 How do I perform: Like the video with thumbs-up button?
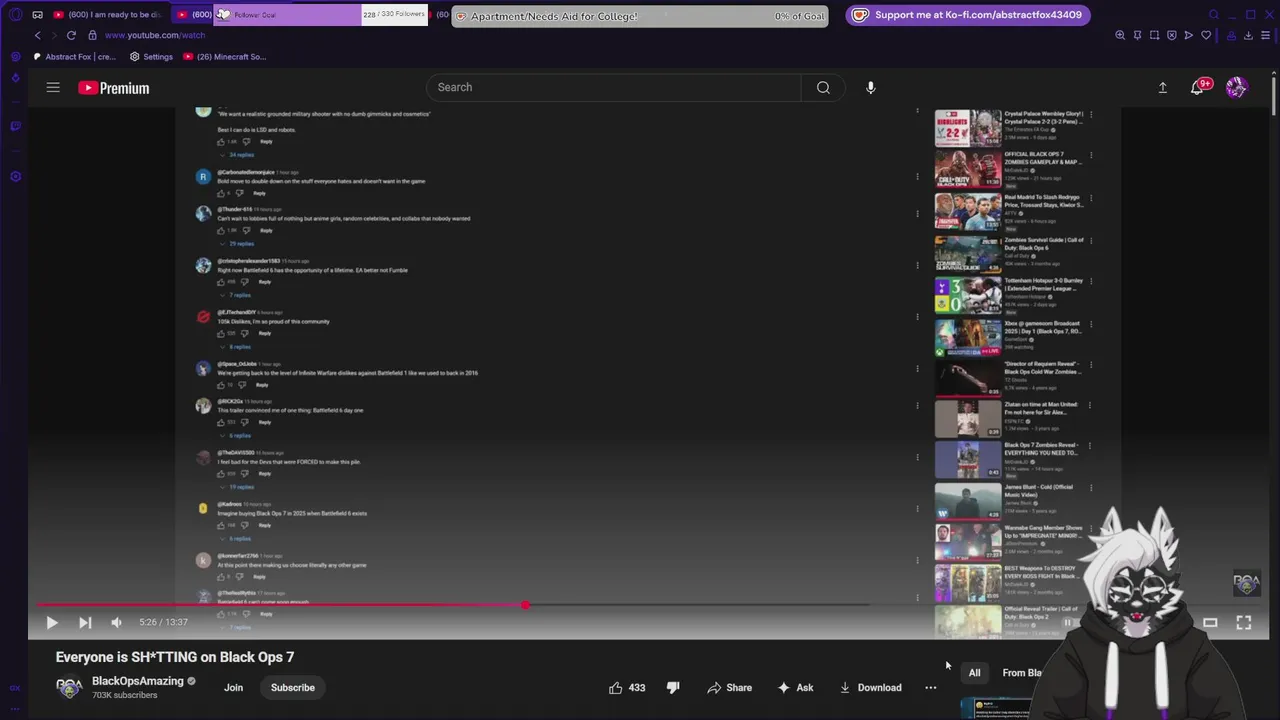point(627,688)
